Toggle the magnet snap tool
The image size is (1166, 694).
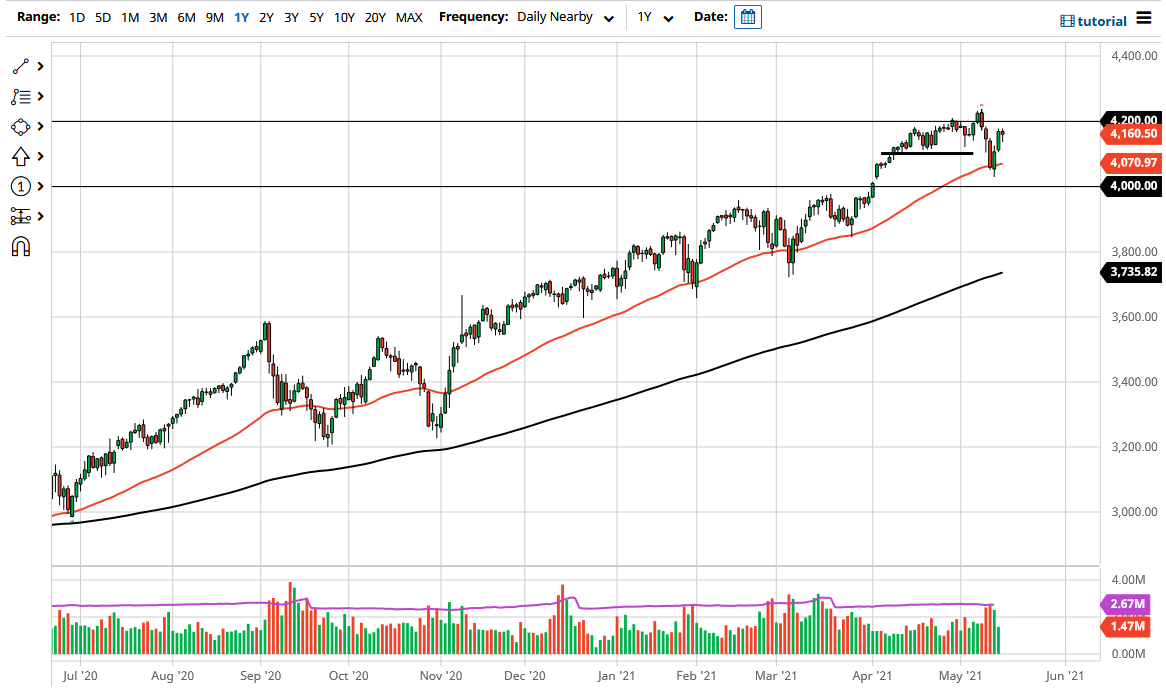(x=20, y=246)
